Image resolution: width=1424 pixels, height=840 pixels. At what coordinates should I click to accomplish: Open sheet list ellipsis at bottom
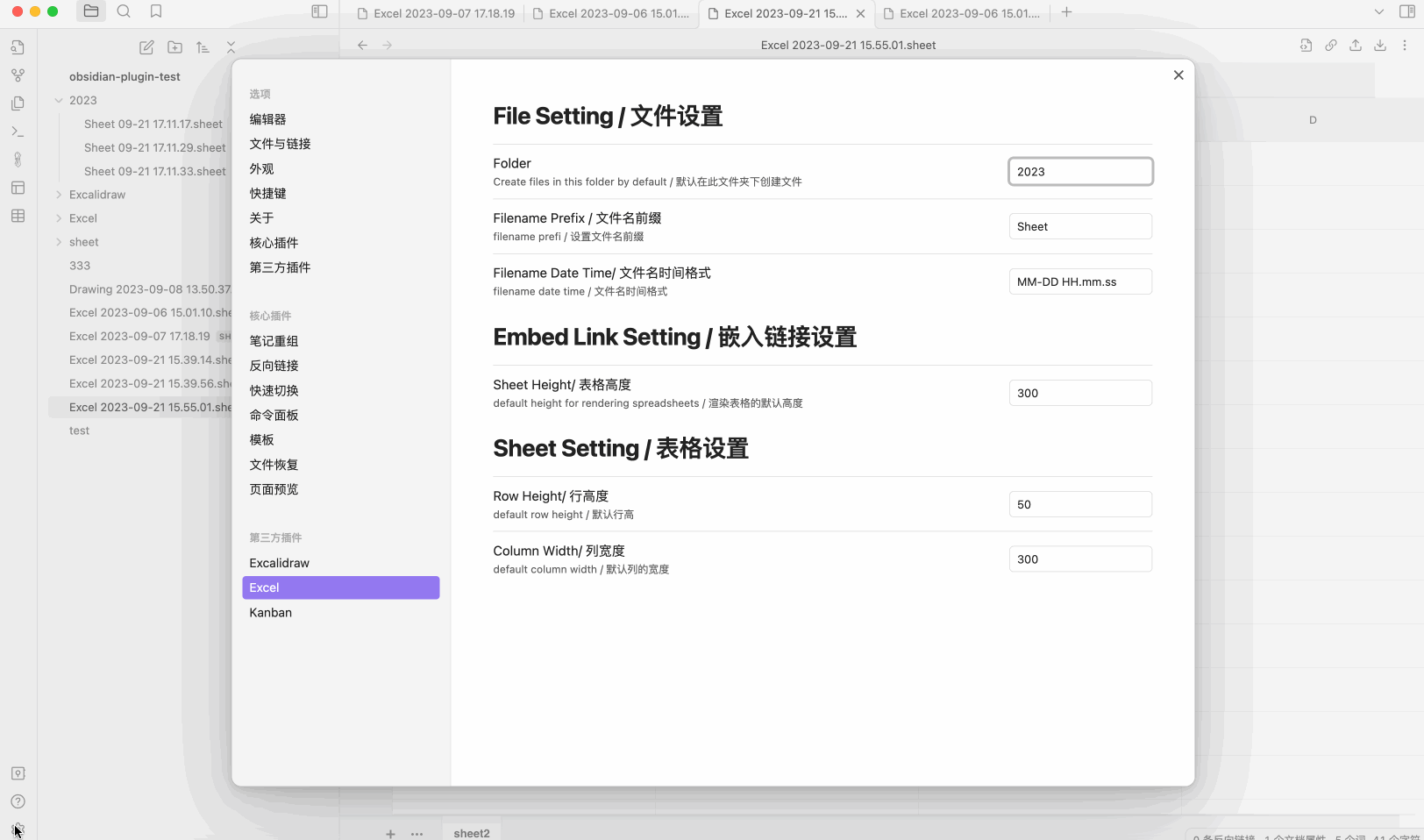417,834
